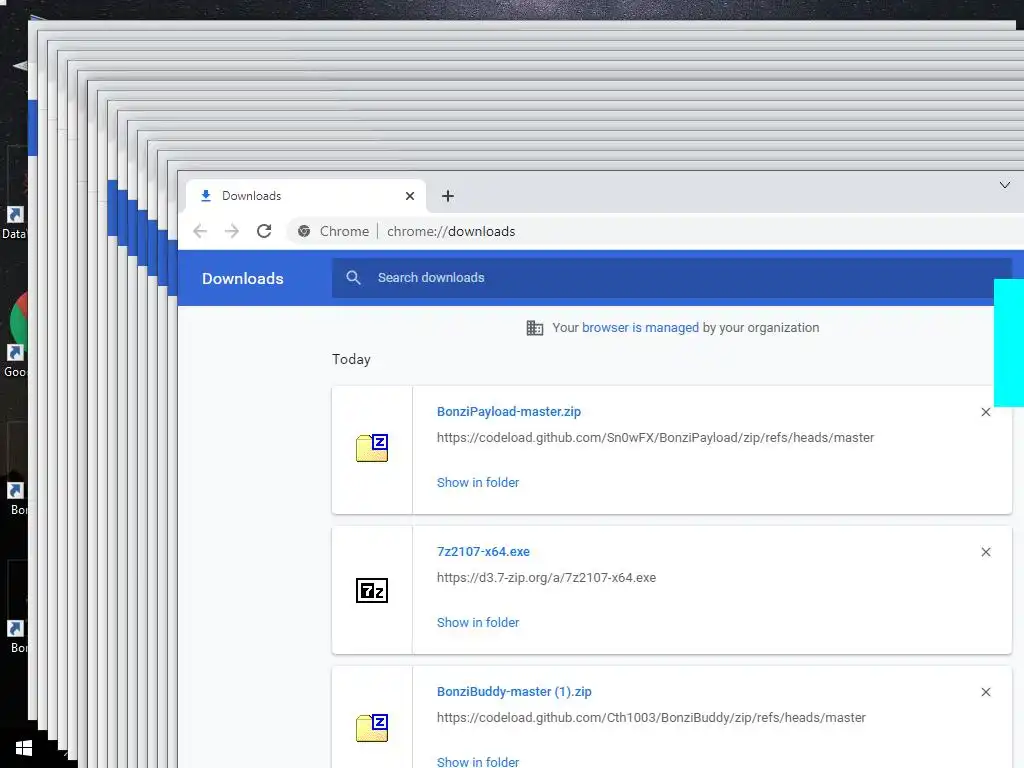Close the Downloads tab
This screenshot has height=768, width=1024.
pyautogui.click(x=409, y=196)
